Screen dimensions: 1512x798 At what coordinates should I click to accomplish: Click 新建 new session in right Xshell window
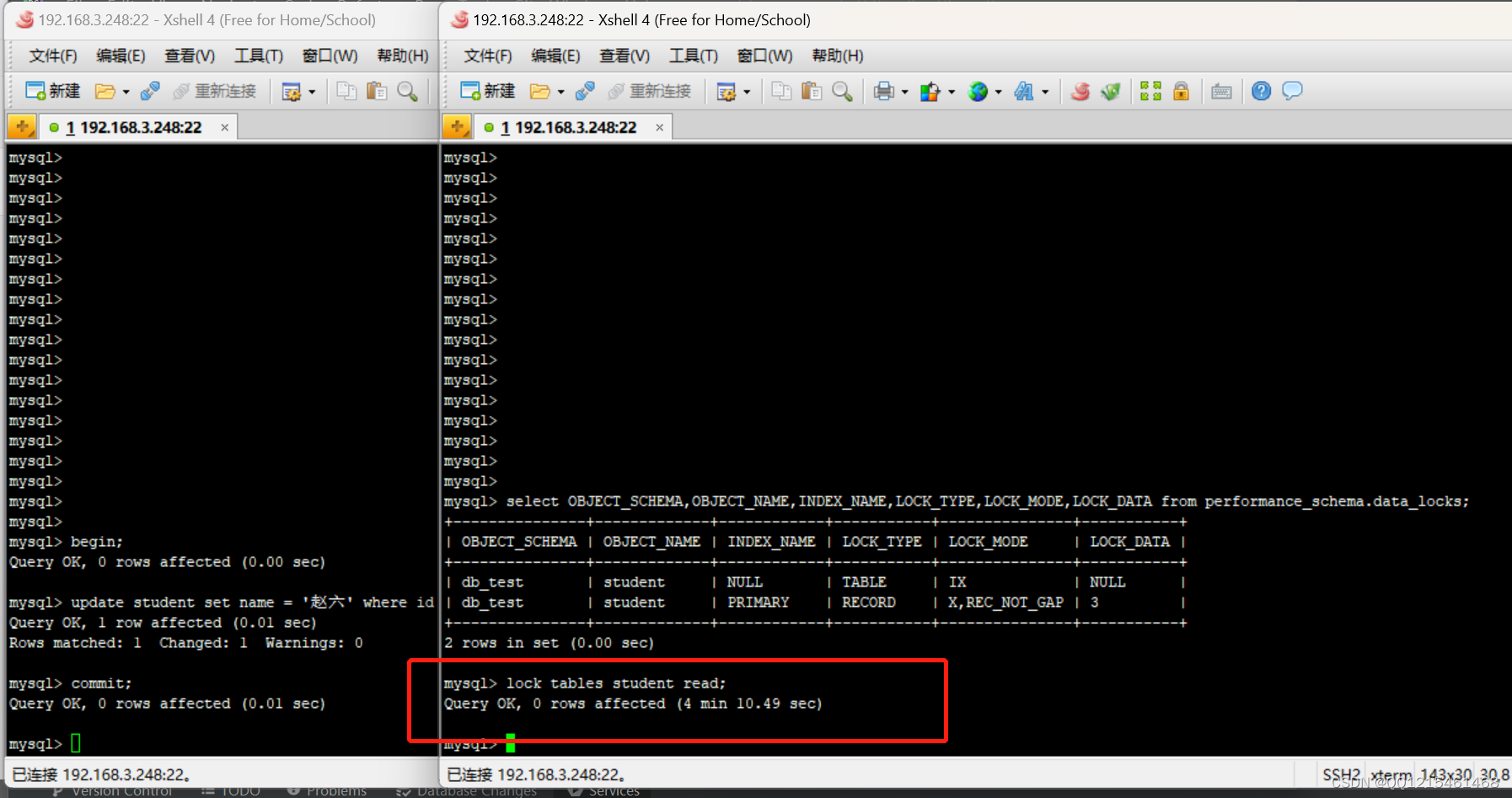(x=487, y=91)
